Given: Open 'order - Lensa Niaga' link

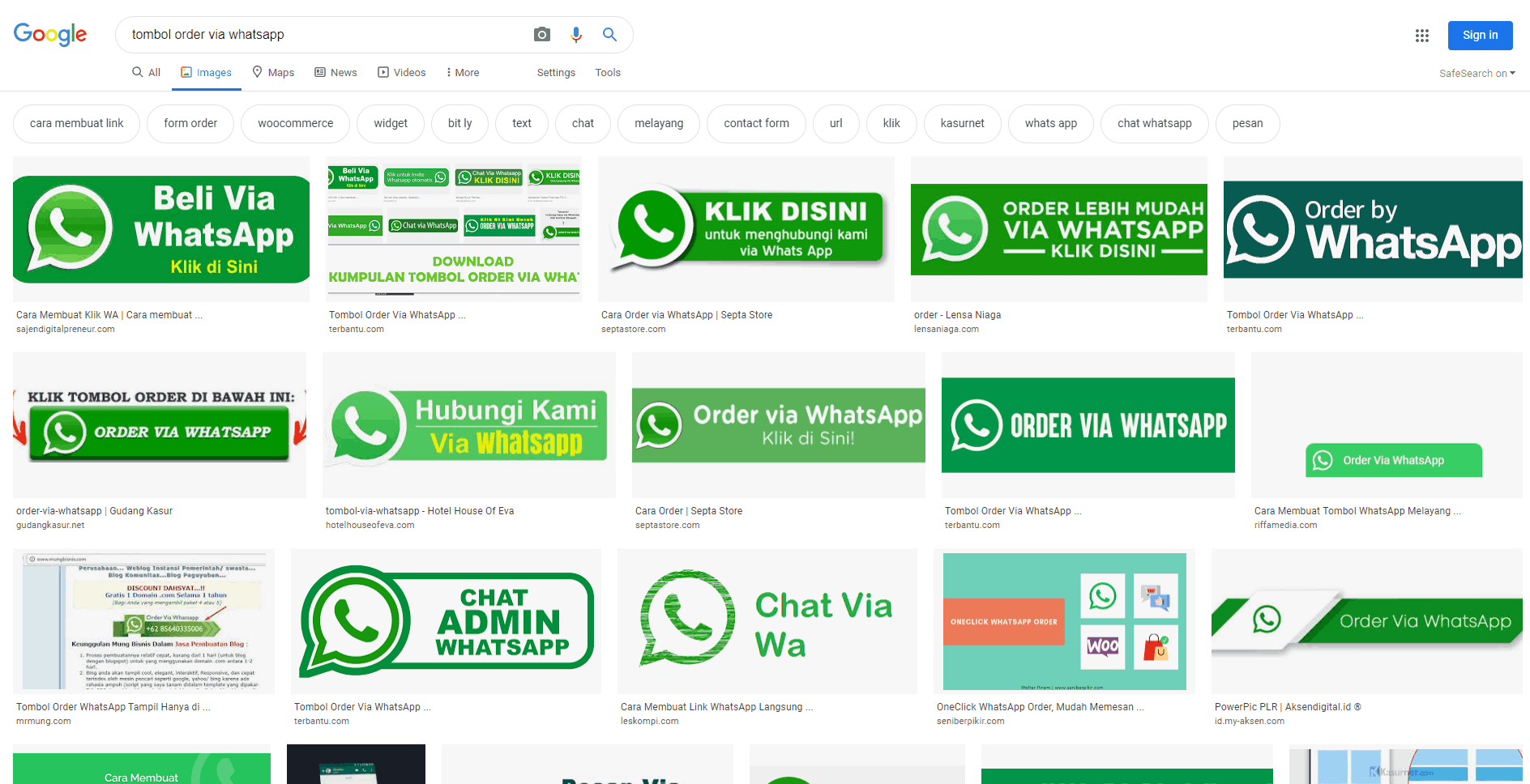Looking at the screenshot, I should coord(957,315).
